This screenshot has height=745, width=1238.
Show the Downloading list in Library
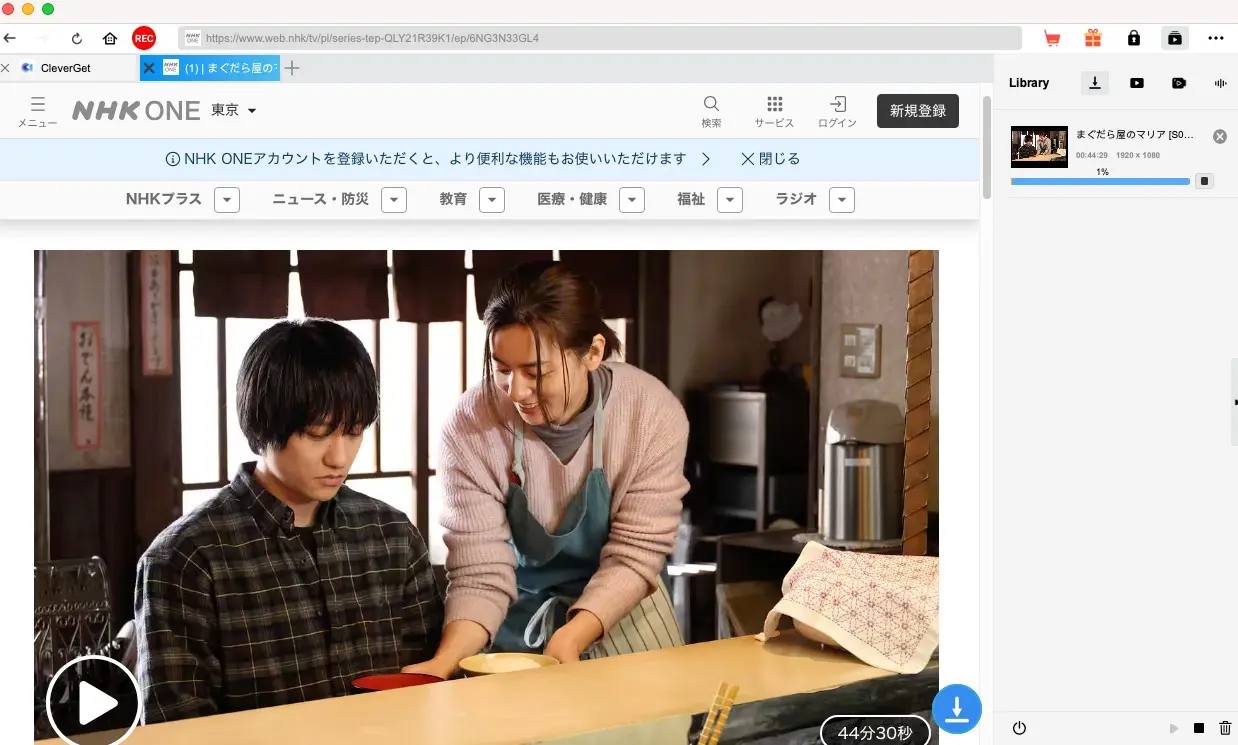tap(1095, 83)
